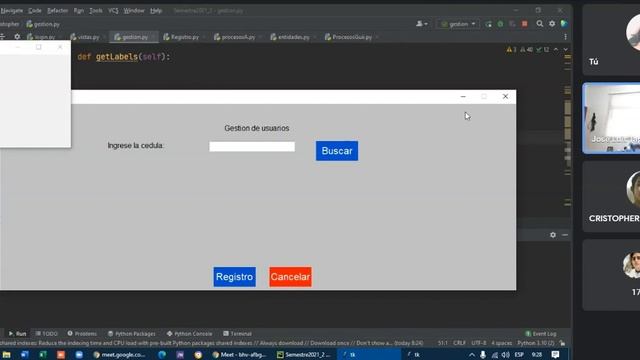The image size is (640, 360).
Task: Open the Problems tool window tab
Action: [x=82, y=333]
